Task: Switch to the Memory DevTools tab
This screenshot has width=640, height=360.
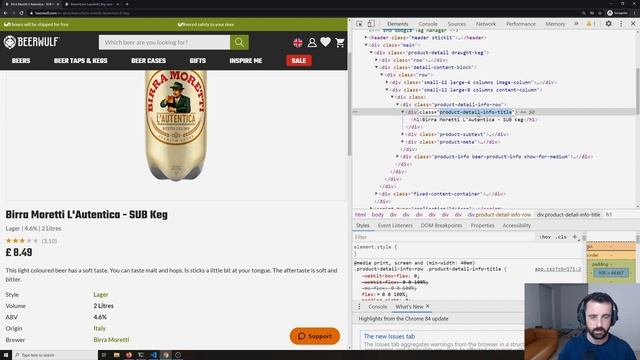Action: click(x=555, y=24)
